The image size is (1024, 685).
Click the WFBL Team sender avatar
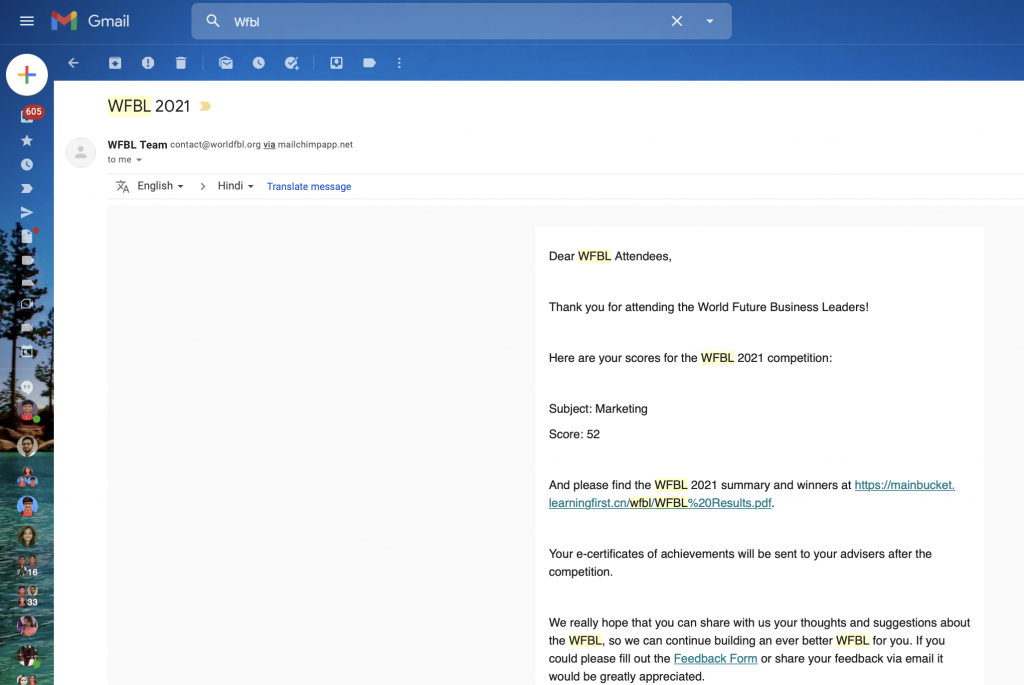click(x=81, y=152)
